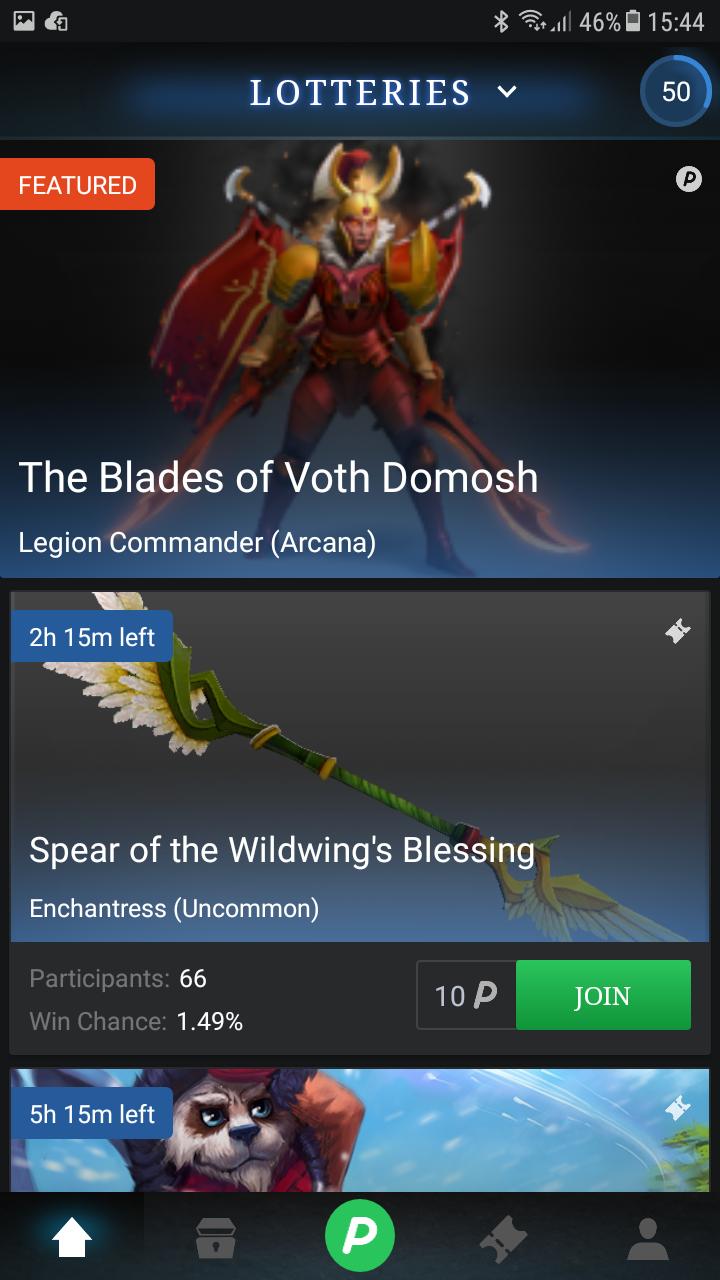720x1280 pixels.
Task: Open the profile tab icon
Action: click(648, 1238)
